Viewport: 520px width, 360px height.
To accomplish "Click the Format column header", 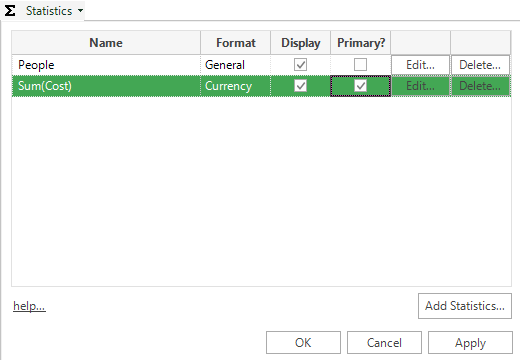I will click(x=236, y=43).
